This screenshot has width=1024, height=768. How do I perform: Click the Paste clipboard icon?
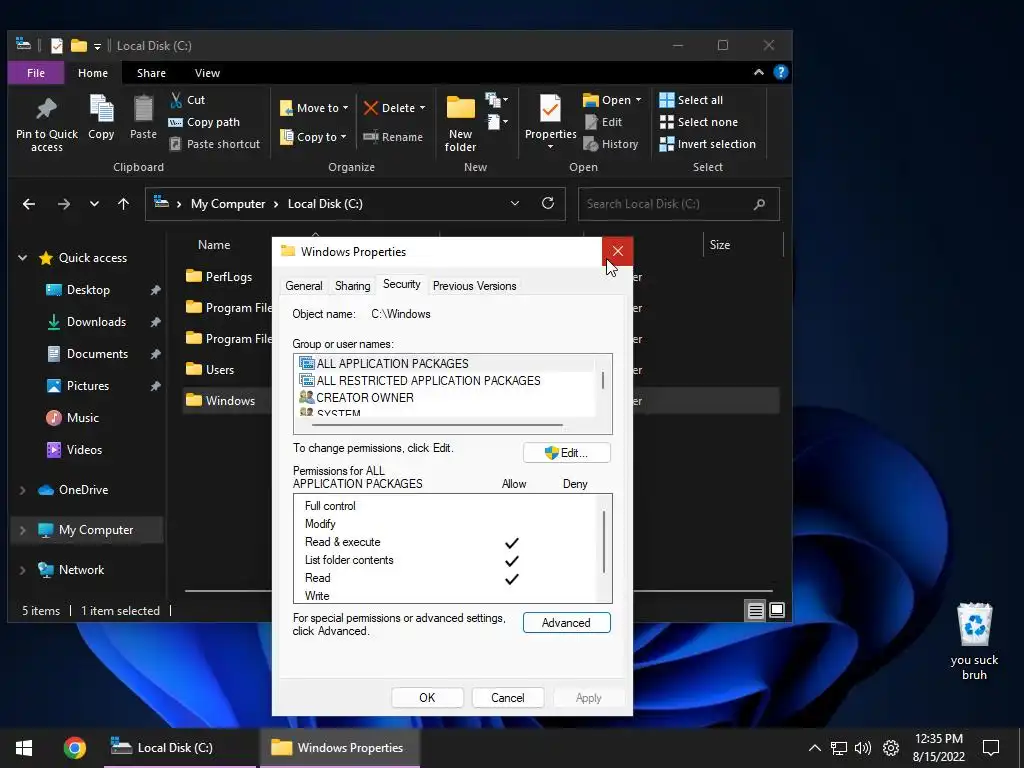[x=143, y=108]
